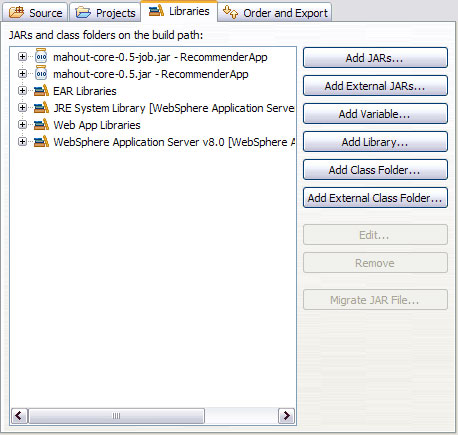Screen dimensions: 458x435
Task: Click the Projects tab folder icon
Action: click(83, 13)
